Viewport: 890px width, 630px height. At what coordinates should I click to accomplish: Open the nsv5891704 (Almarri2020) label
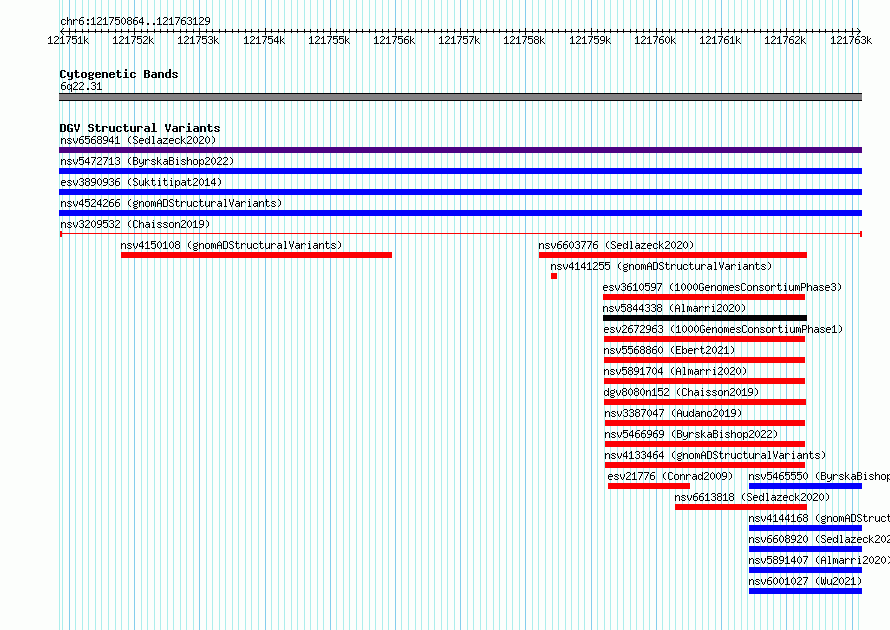[675, 371]
